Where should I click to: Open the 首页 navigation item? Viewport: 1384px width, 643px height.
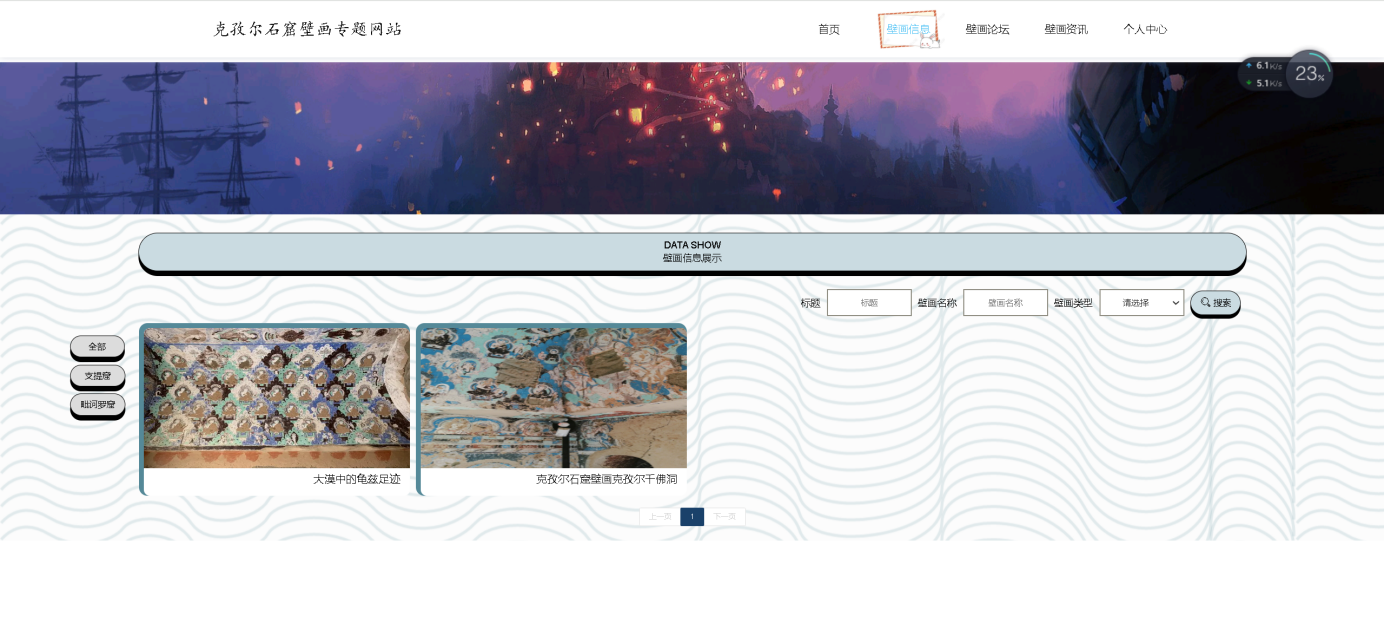click(829, 29)
